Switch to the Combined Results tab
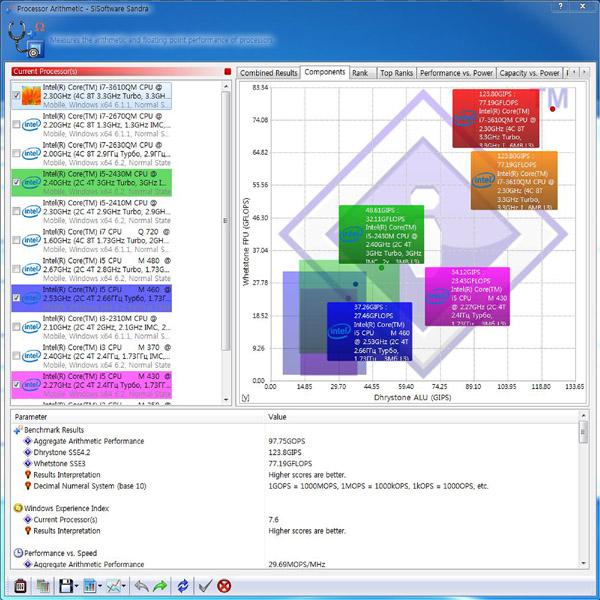600x600 pixels. (x=268, y=73)
